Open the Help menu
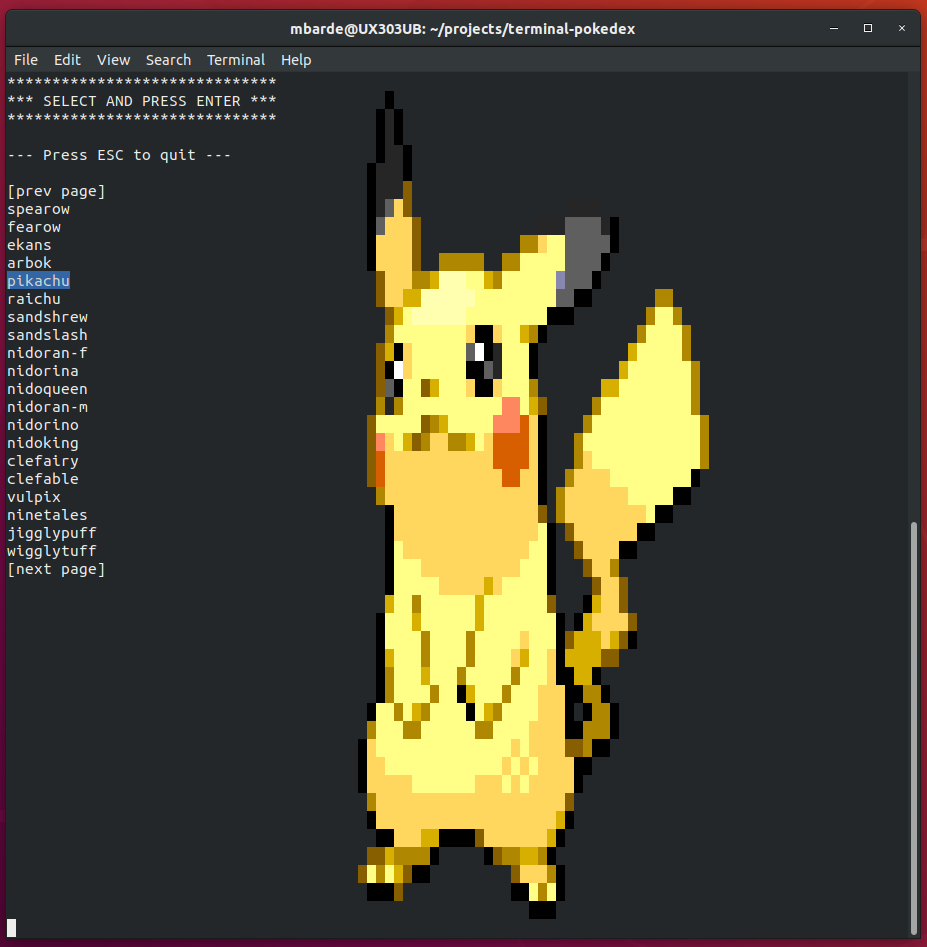 pos(296,60)
